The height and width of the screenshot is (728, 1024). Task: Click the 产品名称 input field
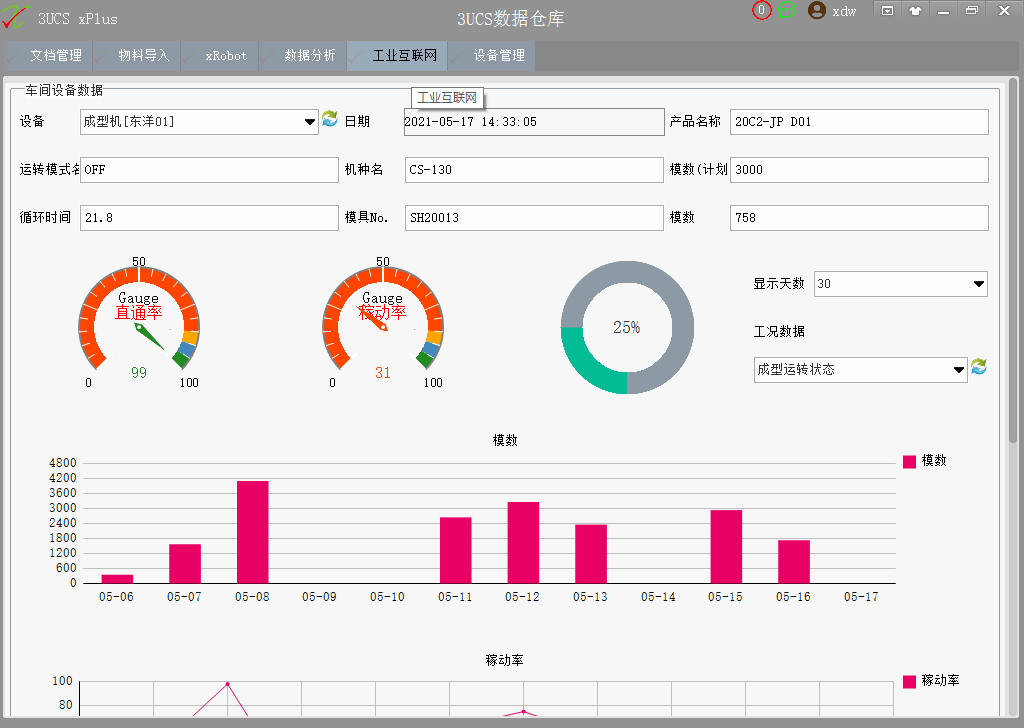859,122
